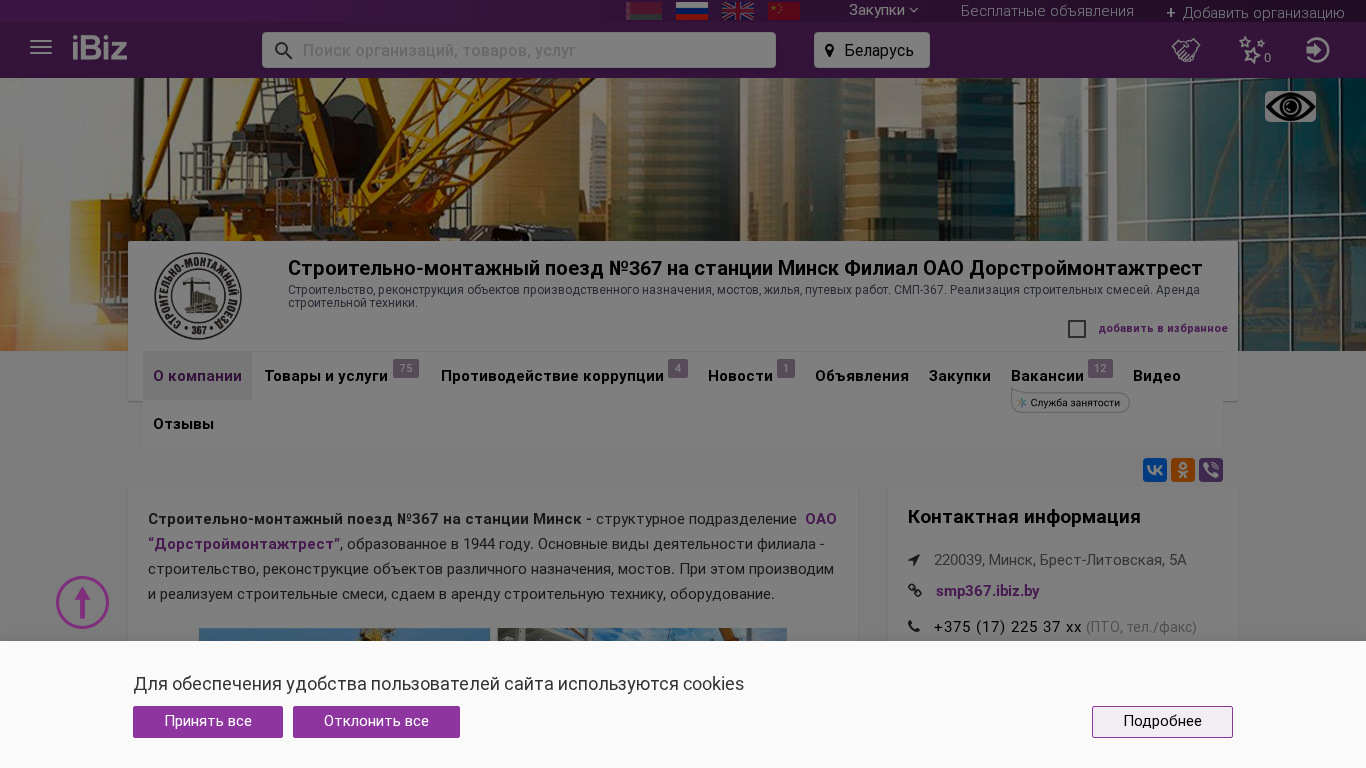The width and height of the screenshot is (1366, 768).
Task: Click the добавить в избранное label
Action: [x=1163, y=329]
